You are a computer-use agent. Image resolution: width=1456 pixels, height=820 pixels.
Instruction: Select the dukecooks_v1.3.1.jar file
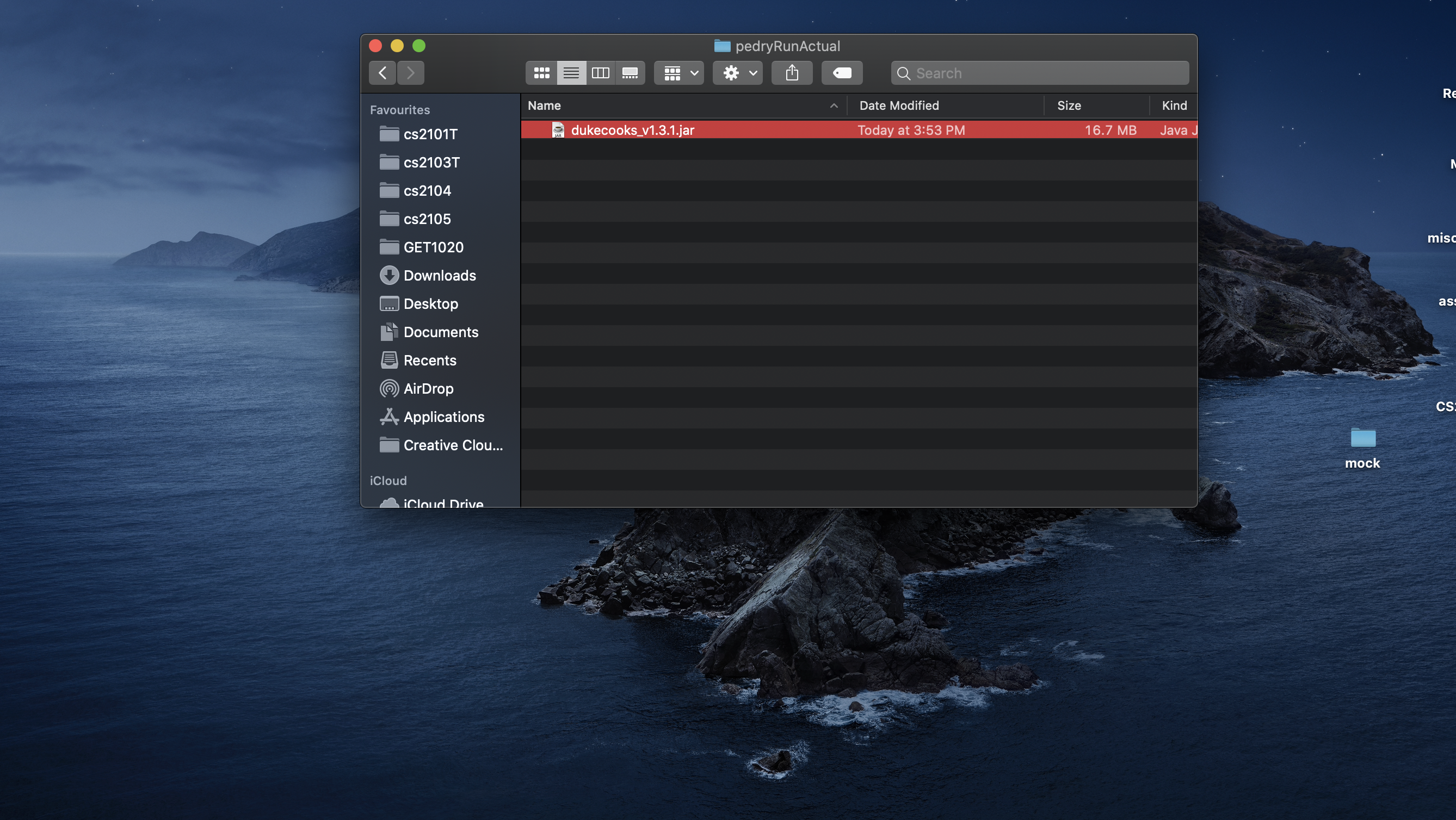point(632,131)
